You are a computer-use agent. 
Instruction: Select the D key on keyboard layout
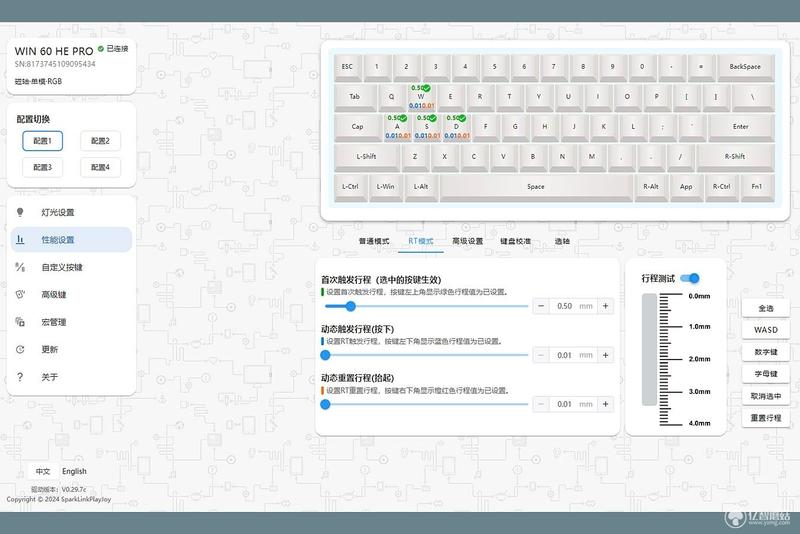[457, 126]
